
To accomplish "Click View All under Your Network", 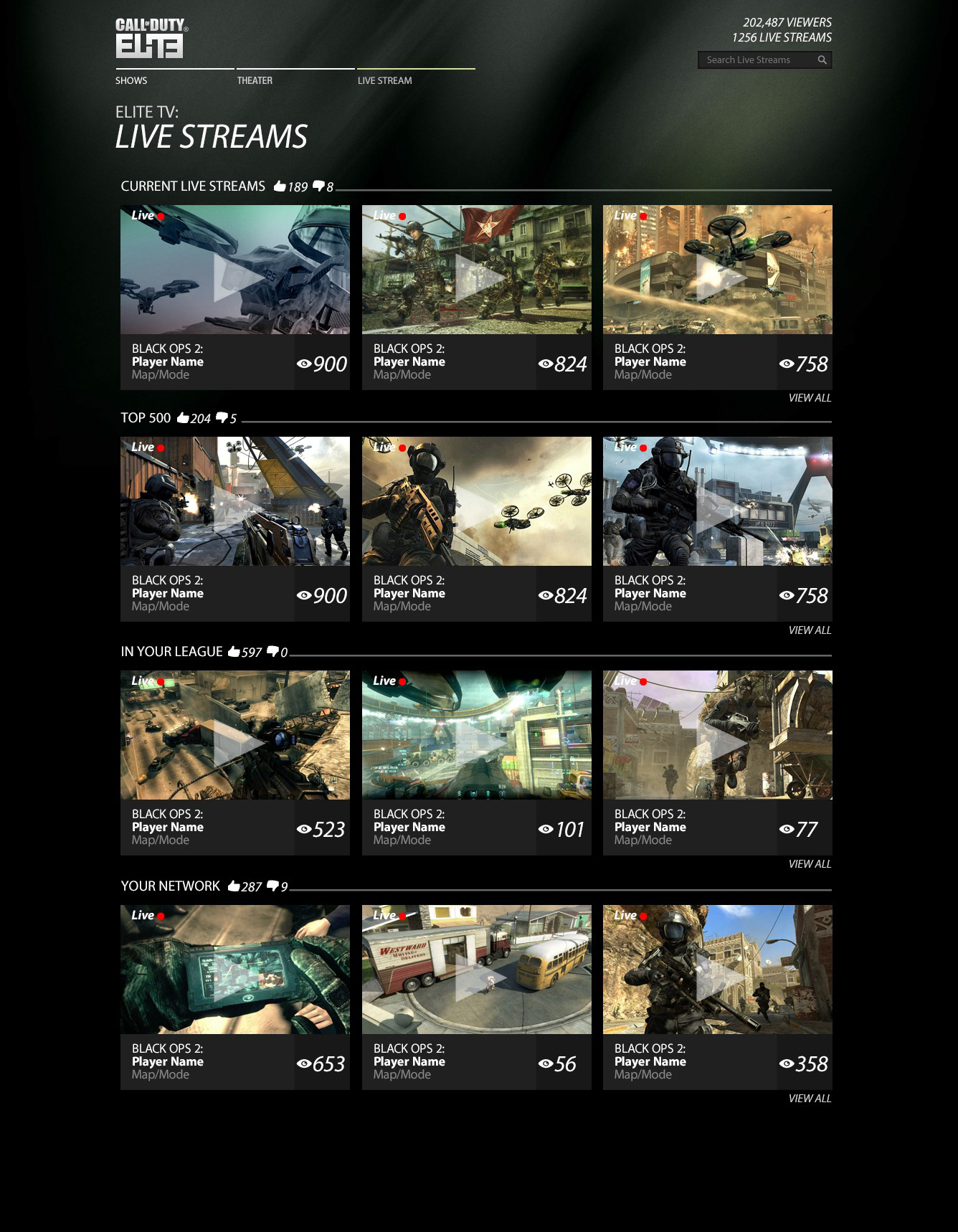I will 810,1099.
